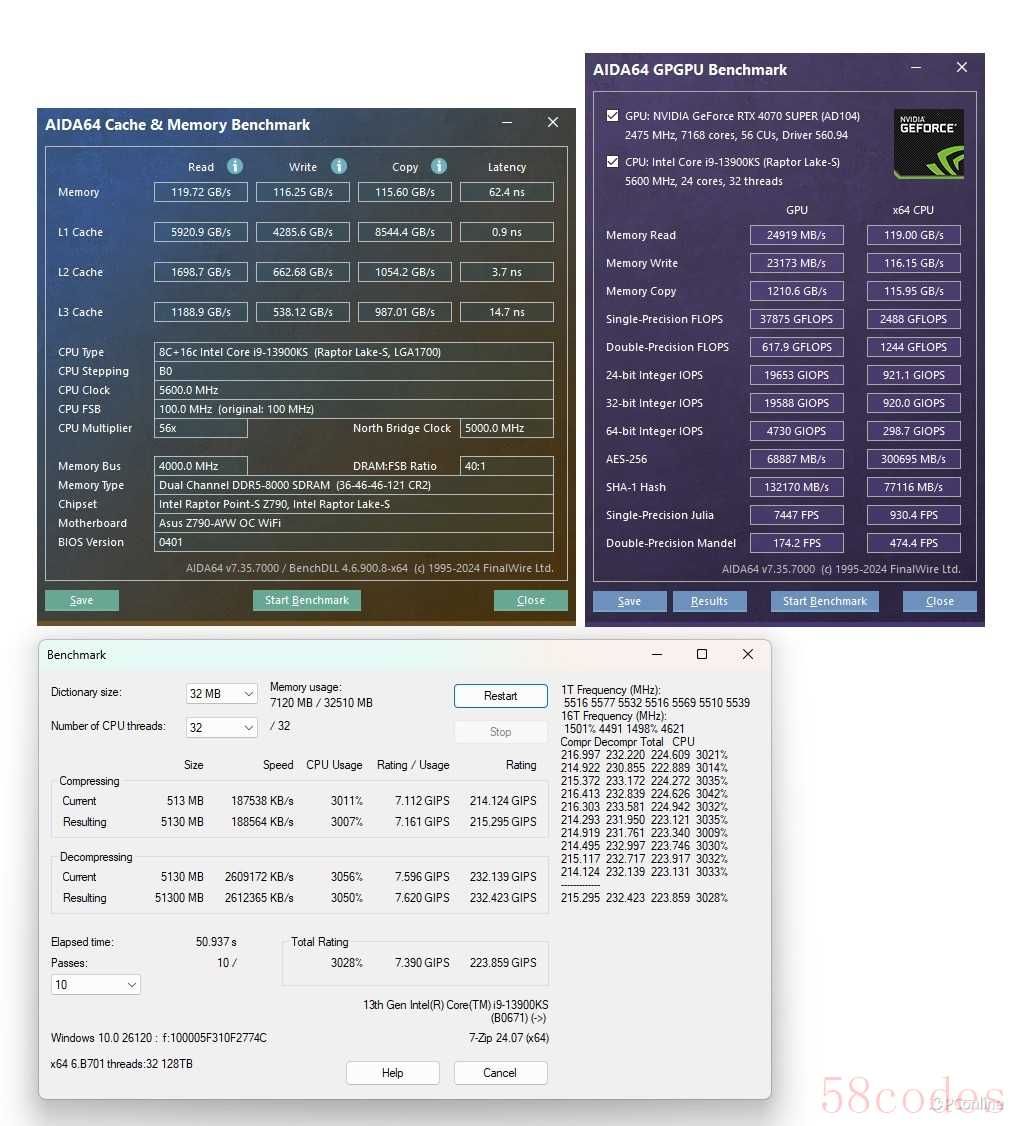
Task: Minimize the AIDA64 GPGPU Benchmark window
Action: pos(916,68)
